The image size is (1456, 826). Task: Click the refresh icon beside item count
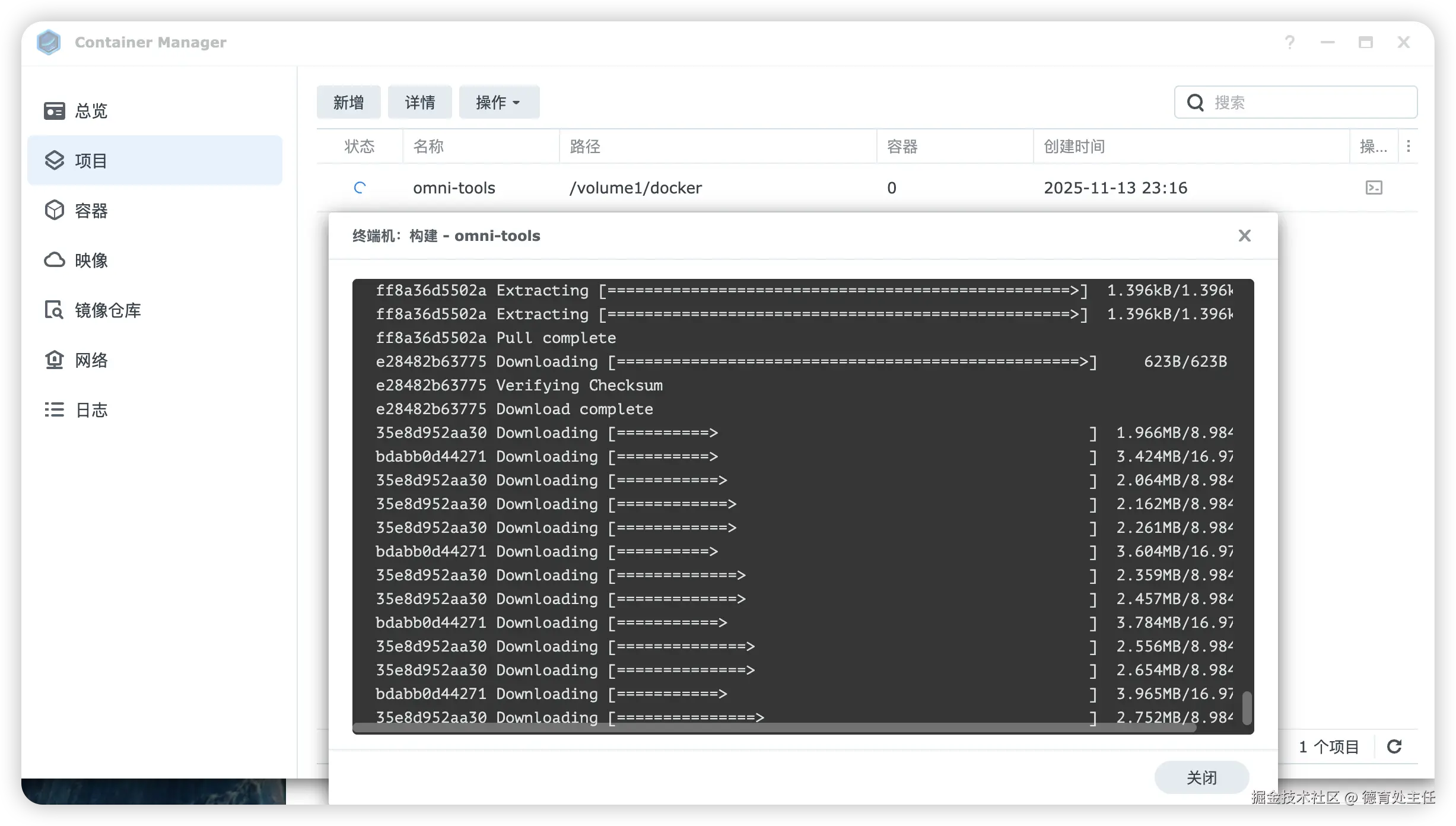pyautogui.click(x=1394, y=746)
